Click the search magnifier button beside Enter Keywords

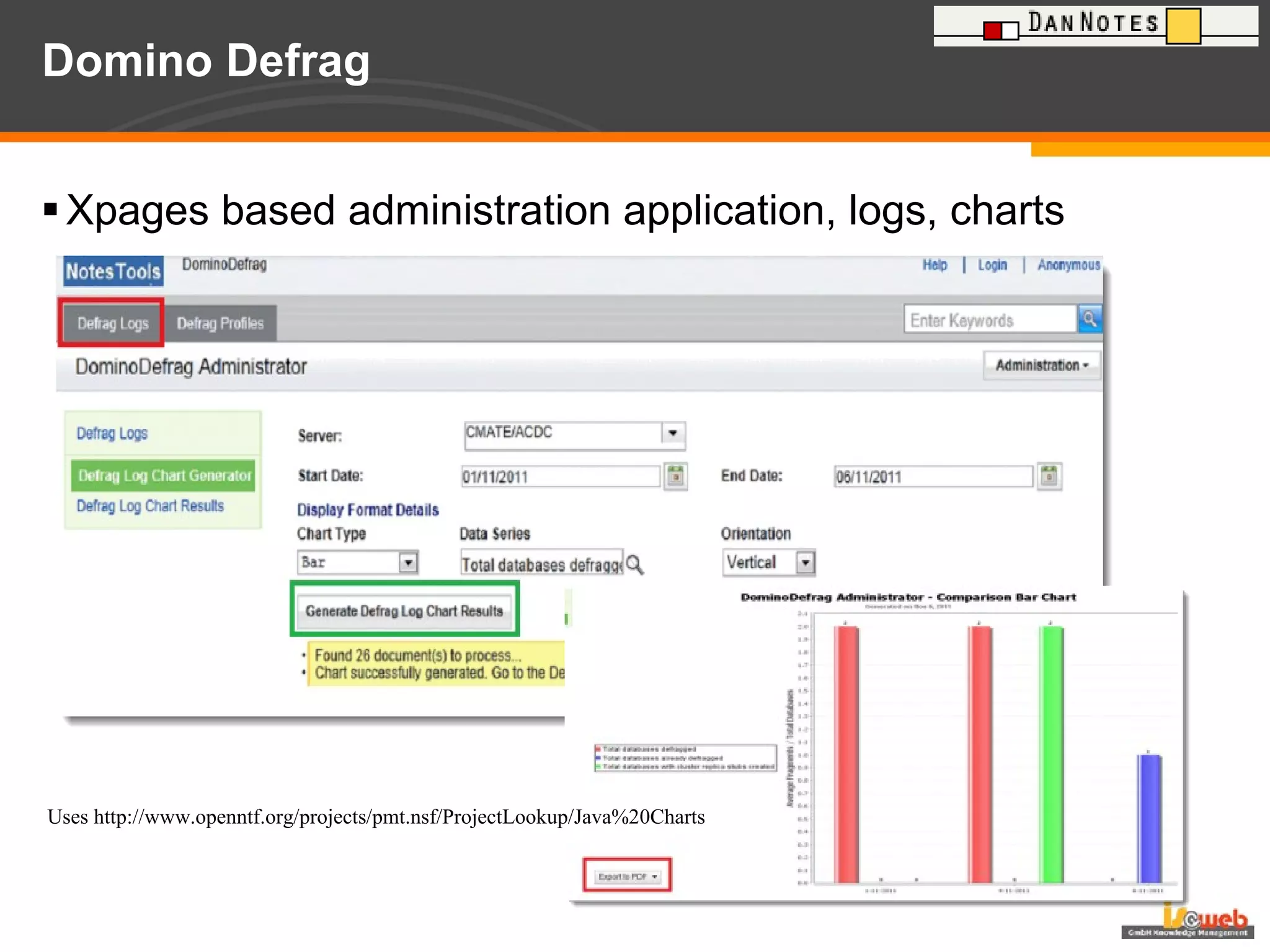[x=1090, y=319]
